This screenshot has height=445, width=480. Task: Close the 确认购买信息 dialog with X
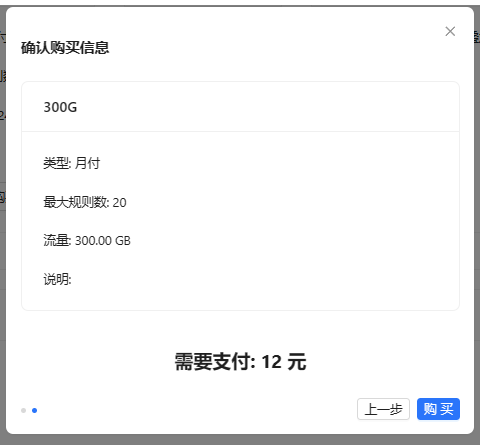pyautogui.click(x=450, y=31)
